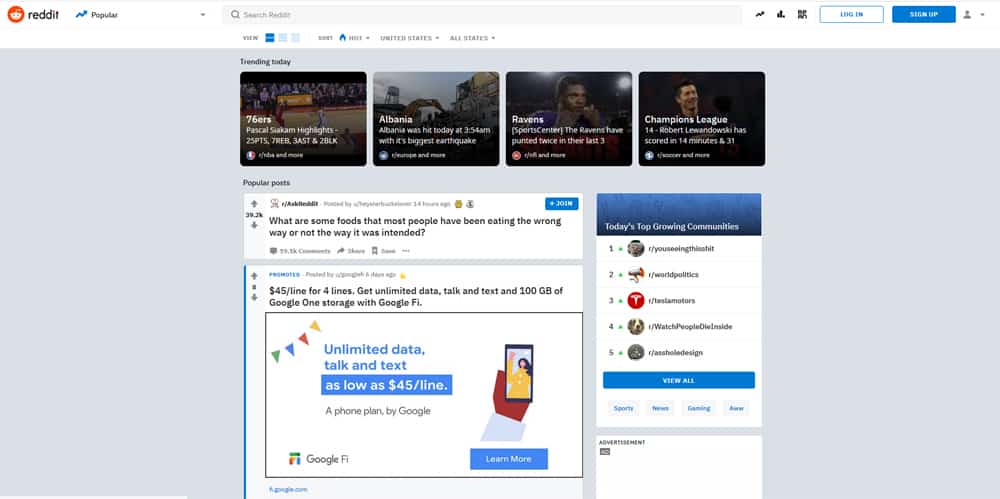Downvote the AskReddit foods post
Image resolution: width=1000 pixels, height=499 pixels.
click(x=254, y=225)
